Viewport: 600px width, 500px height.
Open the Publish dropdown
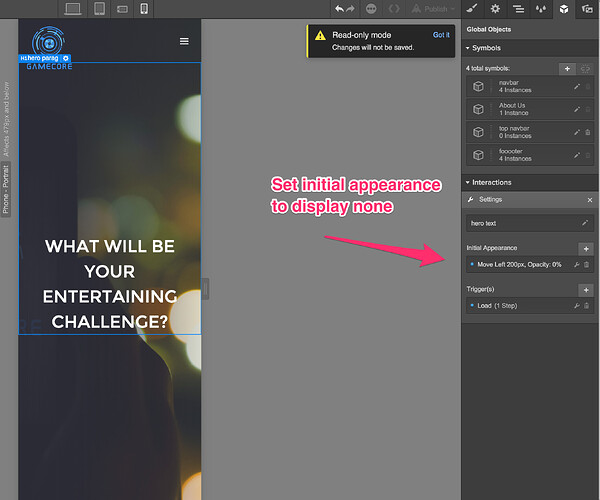(433, 8)
